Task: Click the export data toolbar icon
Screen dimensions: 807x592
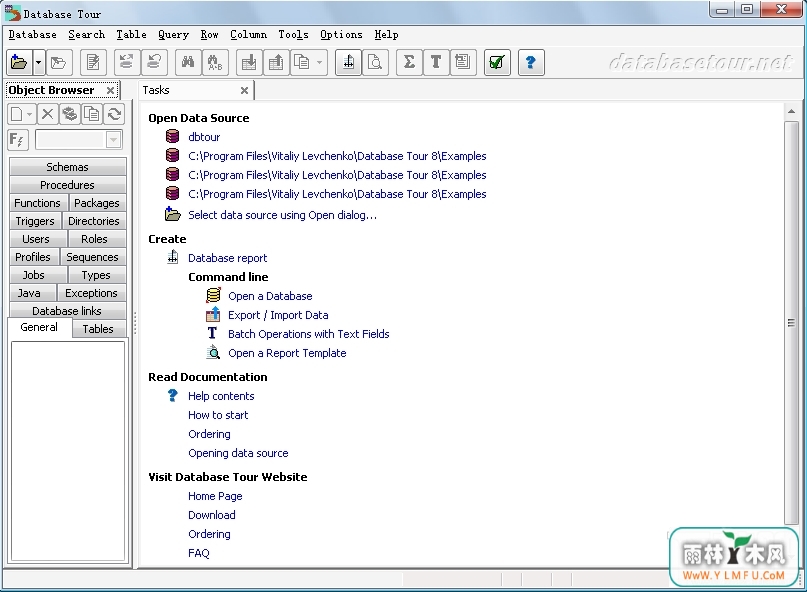Action: (x=276, y=63)
